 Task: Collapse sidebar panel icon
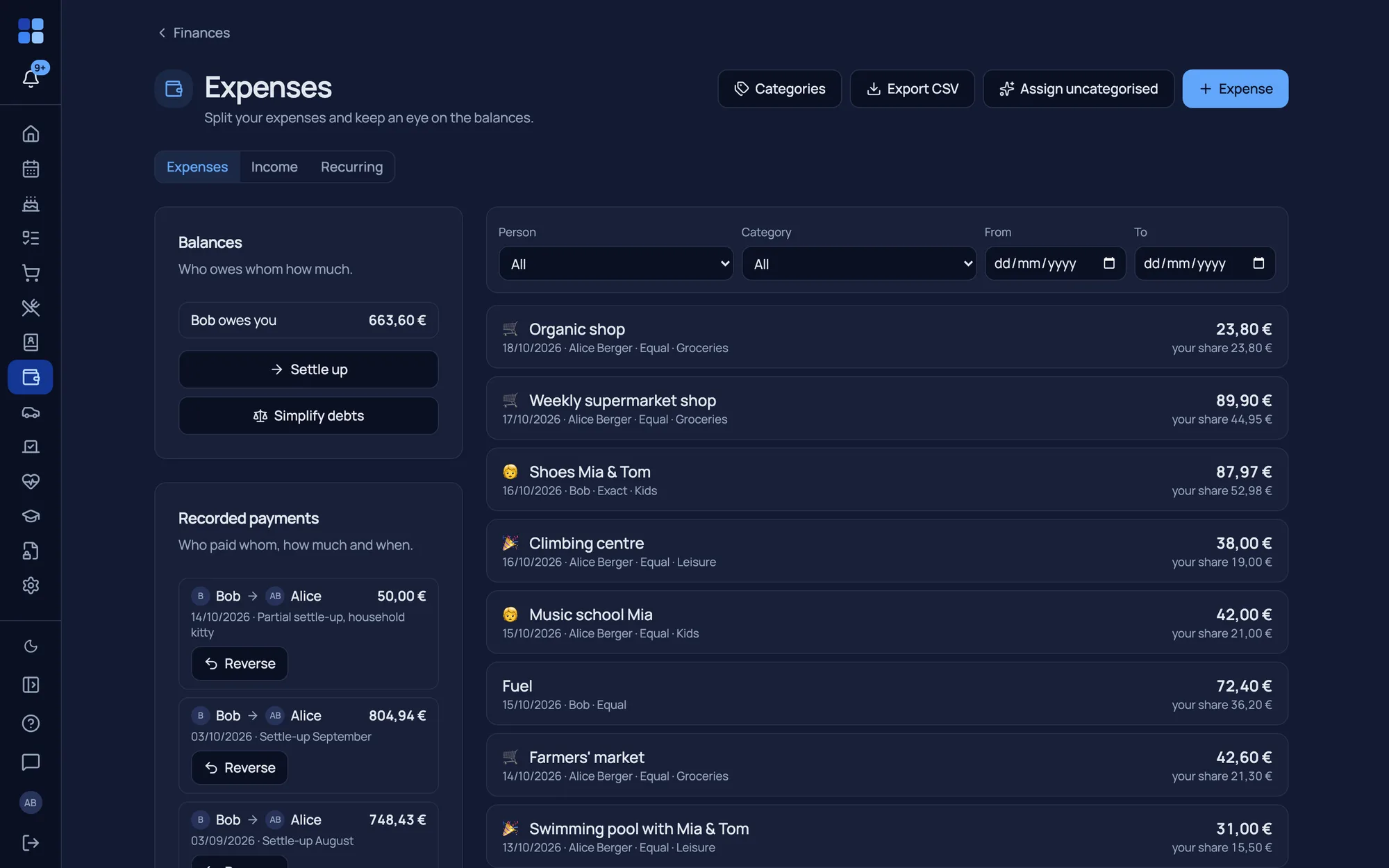[31, 685]
